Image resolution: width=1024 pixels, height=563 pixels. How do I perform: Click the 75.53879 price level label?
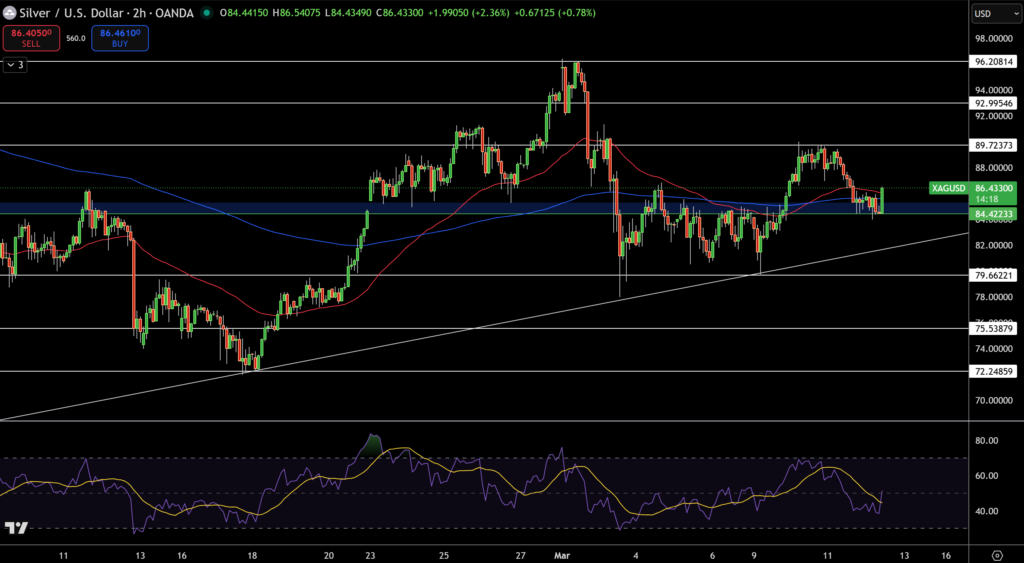(994, 328)
